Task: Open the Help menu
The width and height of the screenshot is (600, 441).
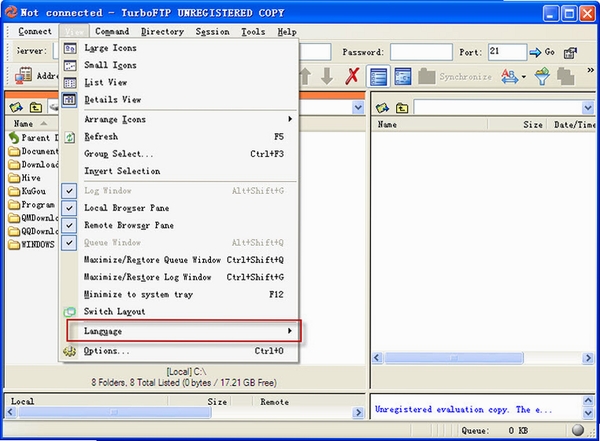Action: coord(287,31)
